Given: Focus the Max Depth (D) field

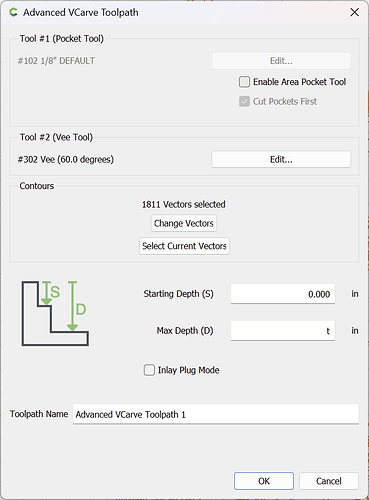Looking at the screenshot, I should tap(283, 331).
